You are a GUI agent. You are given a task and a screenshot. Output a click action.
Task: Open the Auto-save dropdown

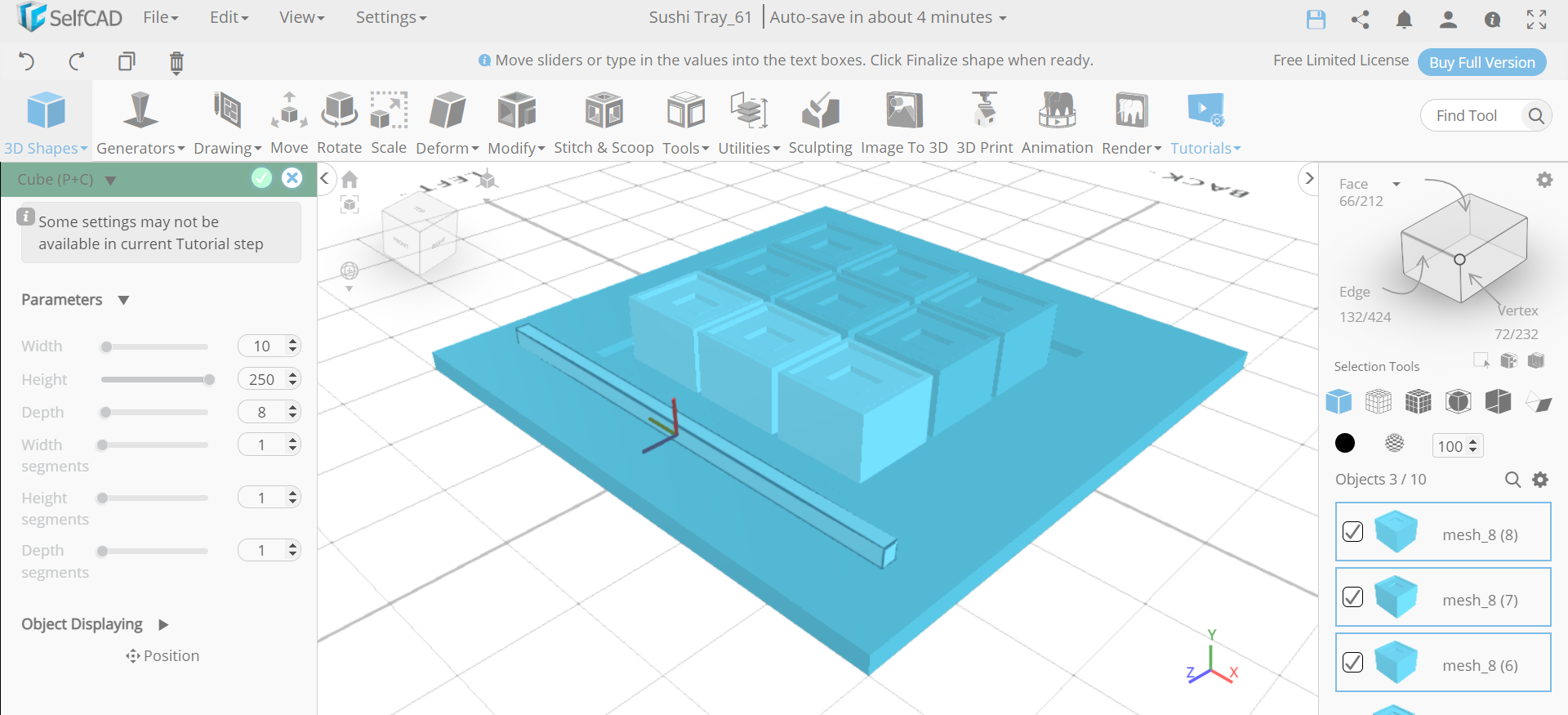(x=888, y=17)
